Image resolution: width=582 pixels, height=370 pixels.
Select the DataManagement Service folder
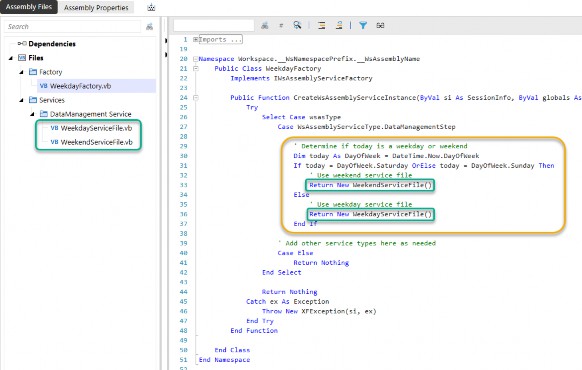pyautogui.click(x=90, y=114)
